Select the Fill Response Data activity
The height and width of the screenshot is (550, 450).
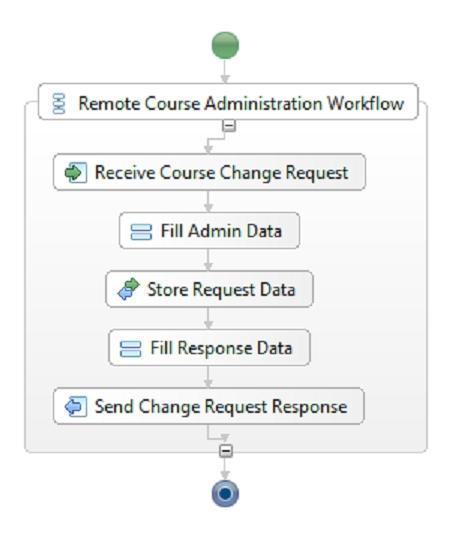click(209, 348)
